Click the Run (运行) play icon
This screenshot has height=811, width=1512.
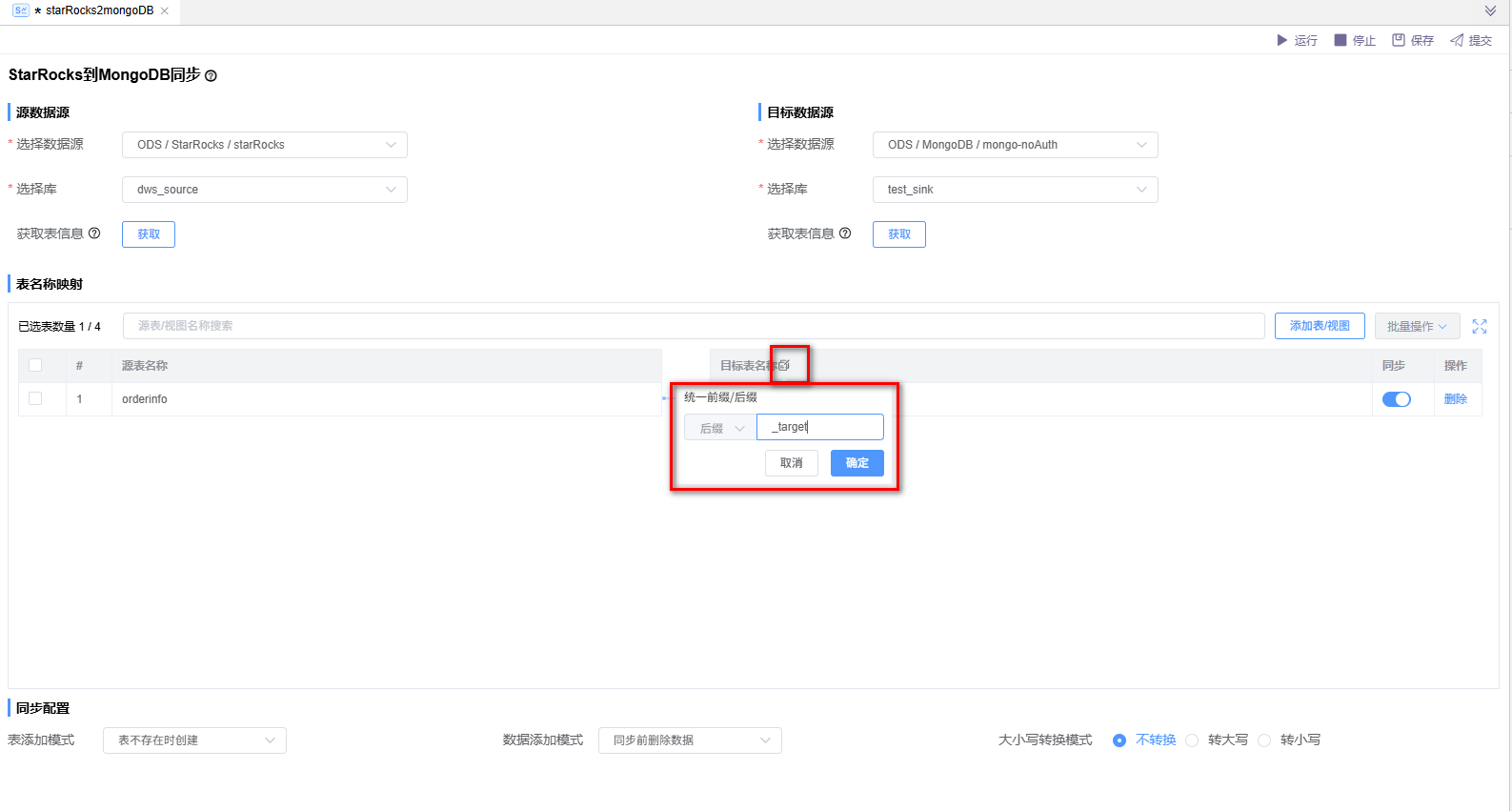tap(1282, 40)
